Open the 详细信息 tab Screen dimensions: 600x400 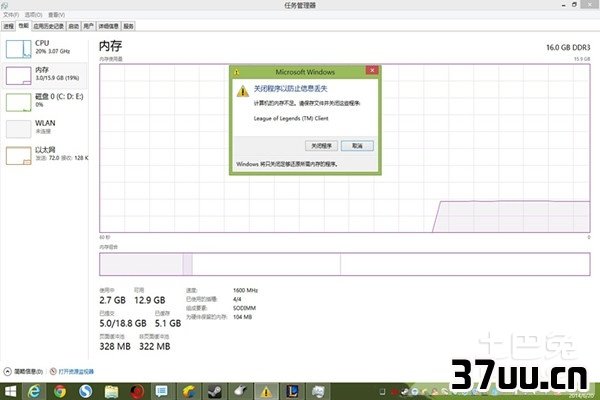(108, 26)
